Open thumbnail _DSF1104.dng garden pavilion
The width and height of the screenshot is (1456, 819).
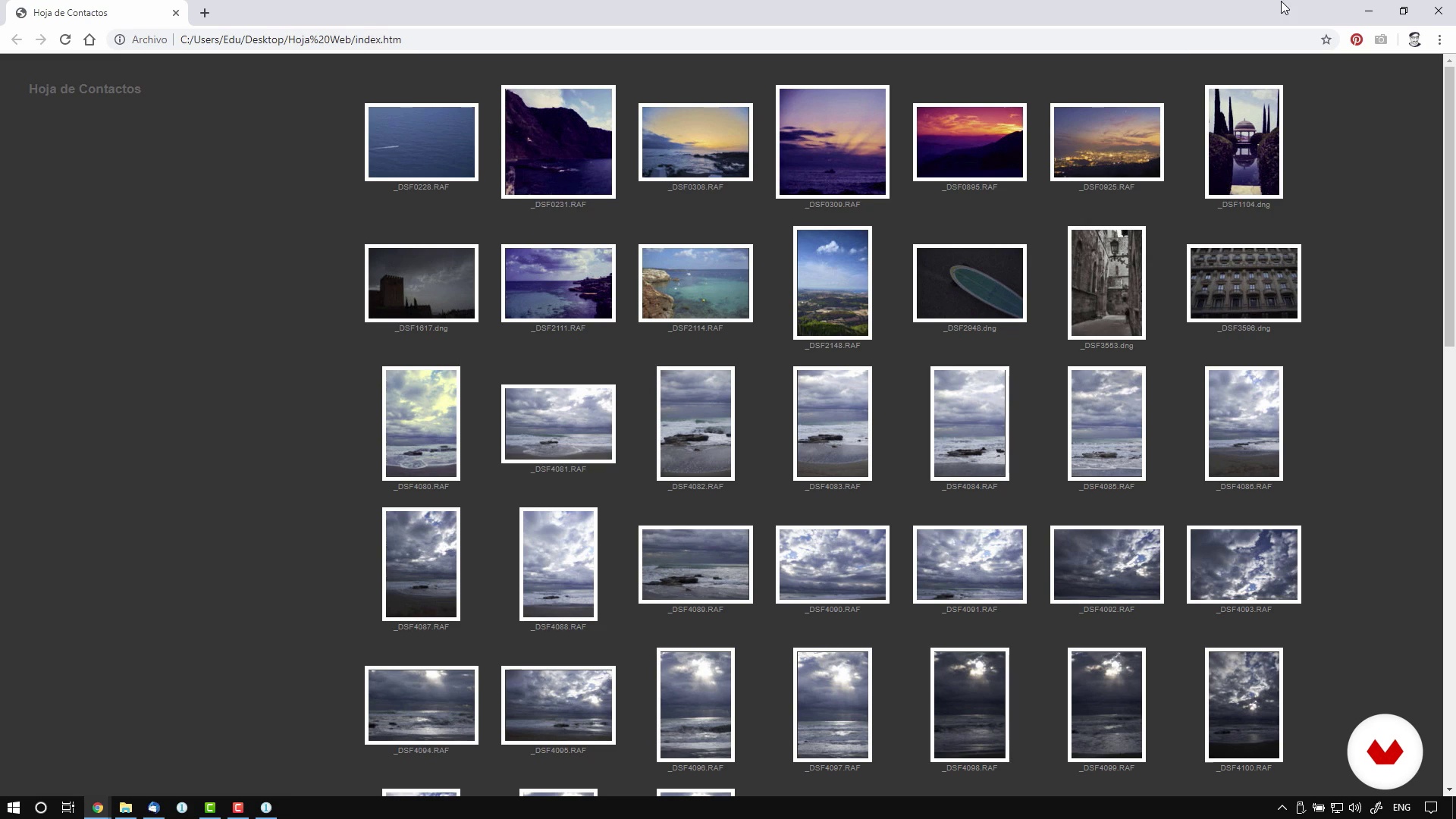1244,142
